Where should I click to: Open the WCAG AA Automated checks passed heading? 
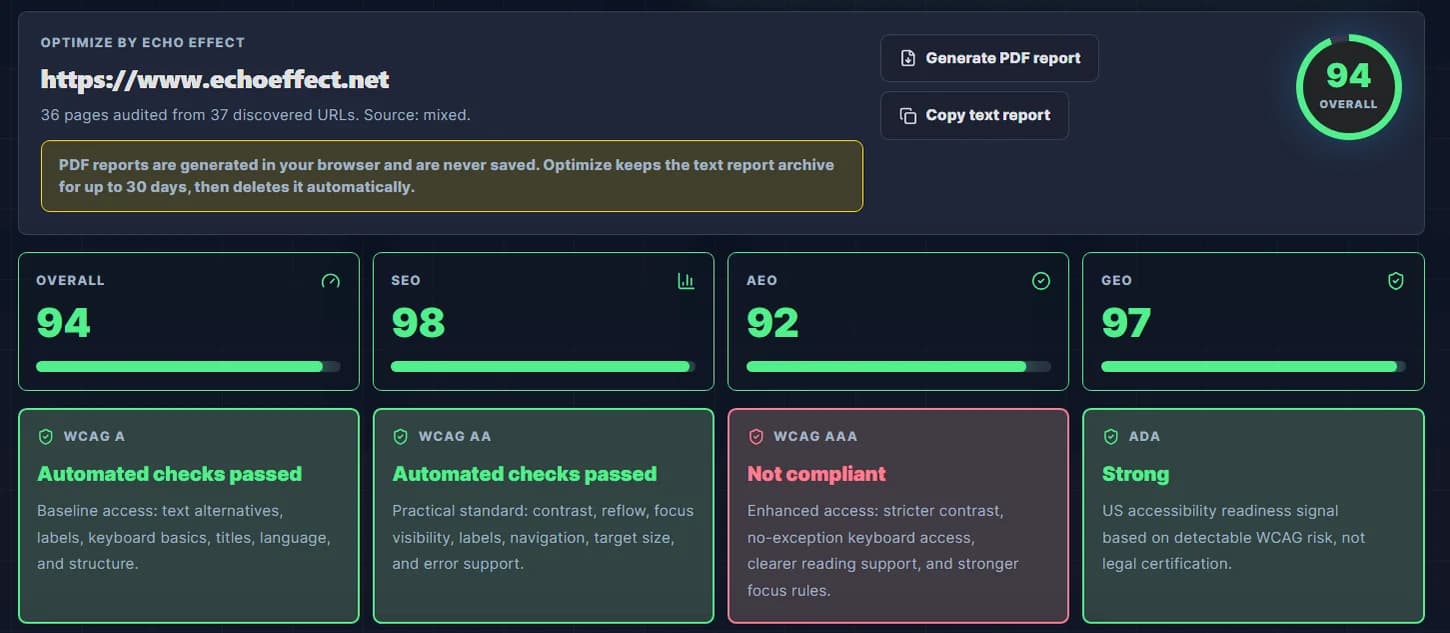point(525,474)
